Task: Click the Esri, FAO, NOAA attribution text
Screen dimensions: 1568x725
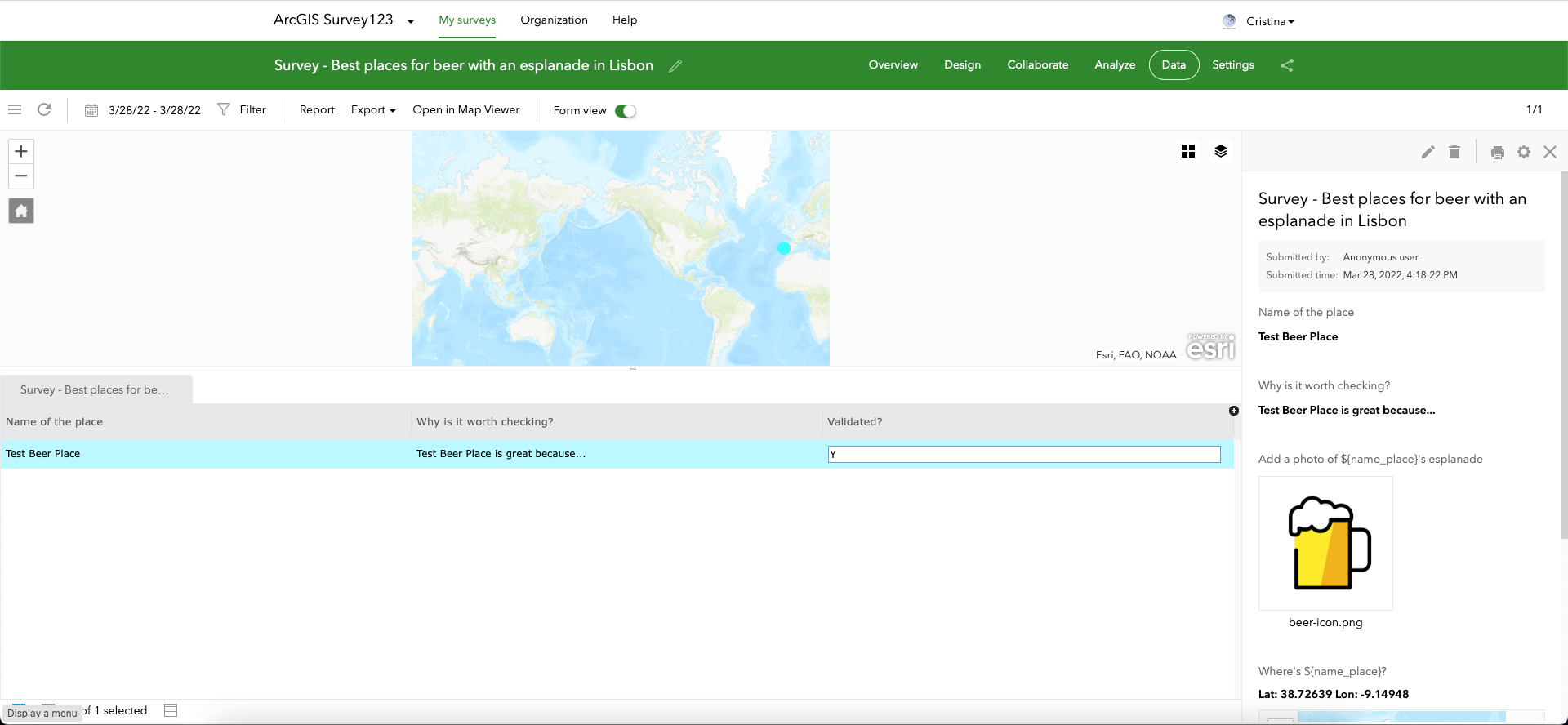Action: (x=1136, y=354)
